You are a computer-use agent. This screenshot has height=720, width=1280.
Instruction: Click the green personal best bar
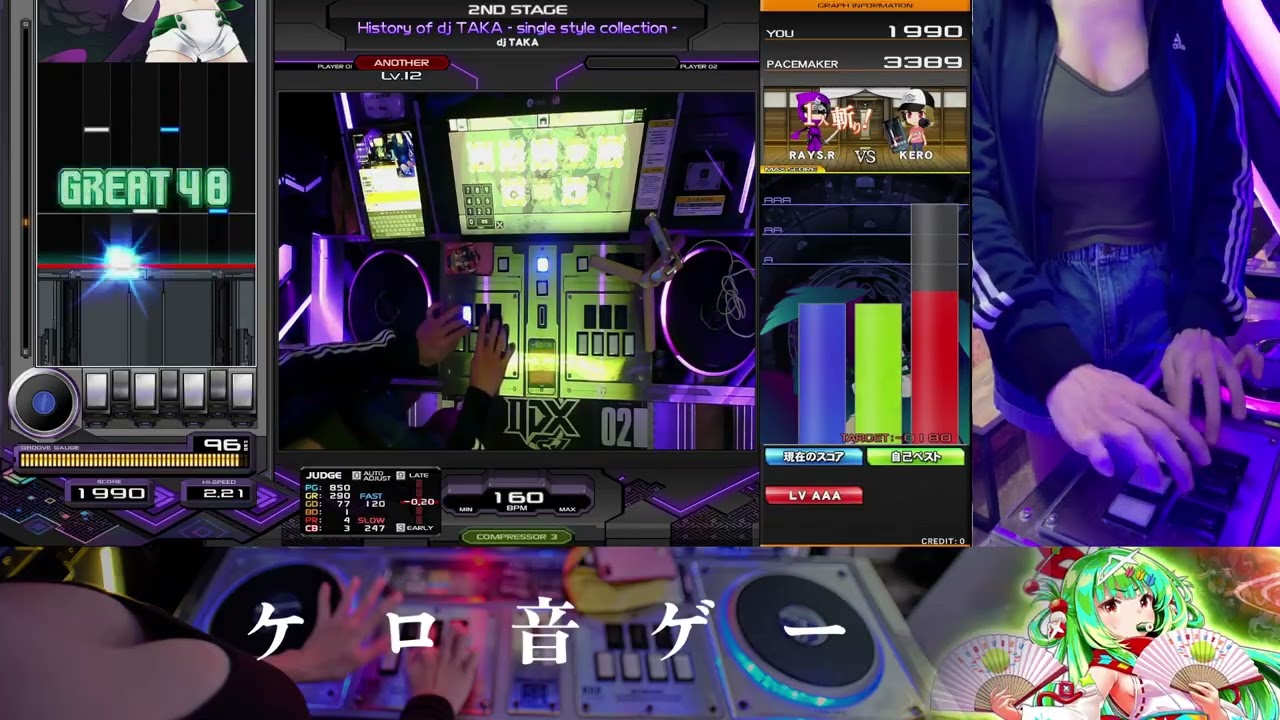coord(878,372)
